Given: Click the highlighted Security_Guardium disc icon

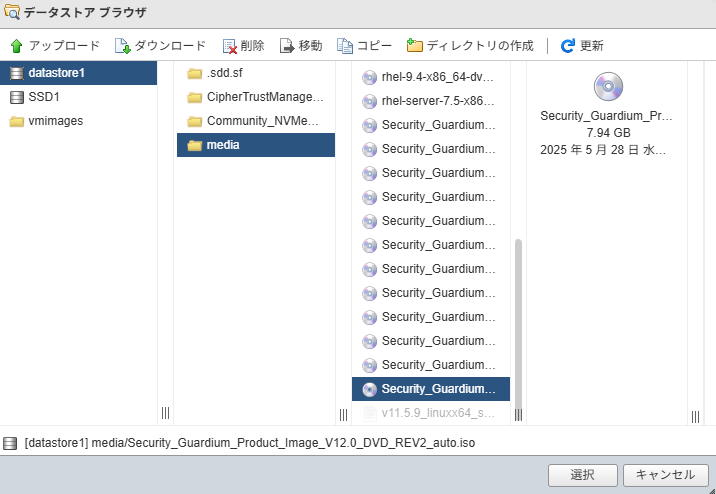Looking at the screenshot, I should pos(369,389).
